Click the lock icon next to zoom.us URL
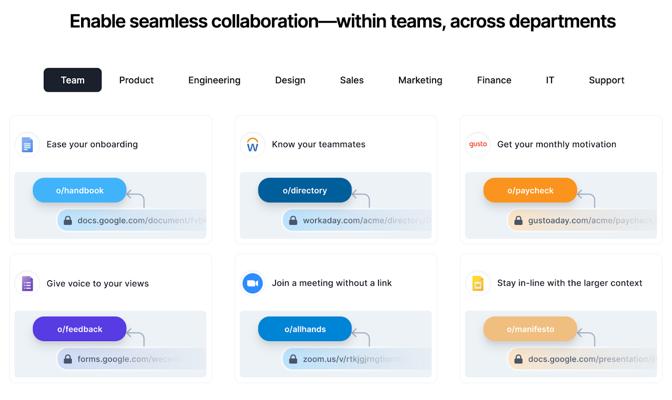The height and width of the screenshot is (400, 672). 293,359
